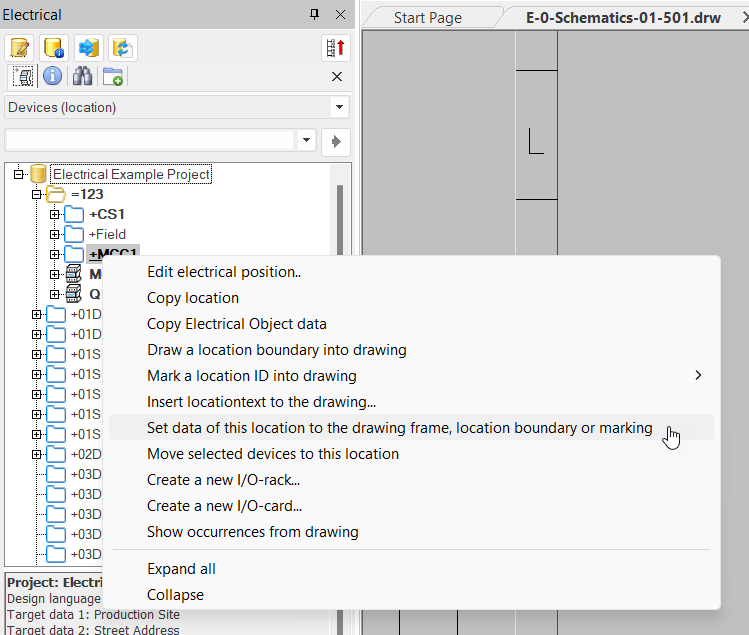Viewport: 749px width, 635px height.
Task: Select the Electrical Example Project label
Action: pos(131,174)
